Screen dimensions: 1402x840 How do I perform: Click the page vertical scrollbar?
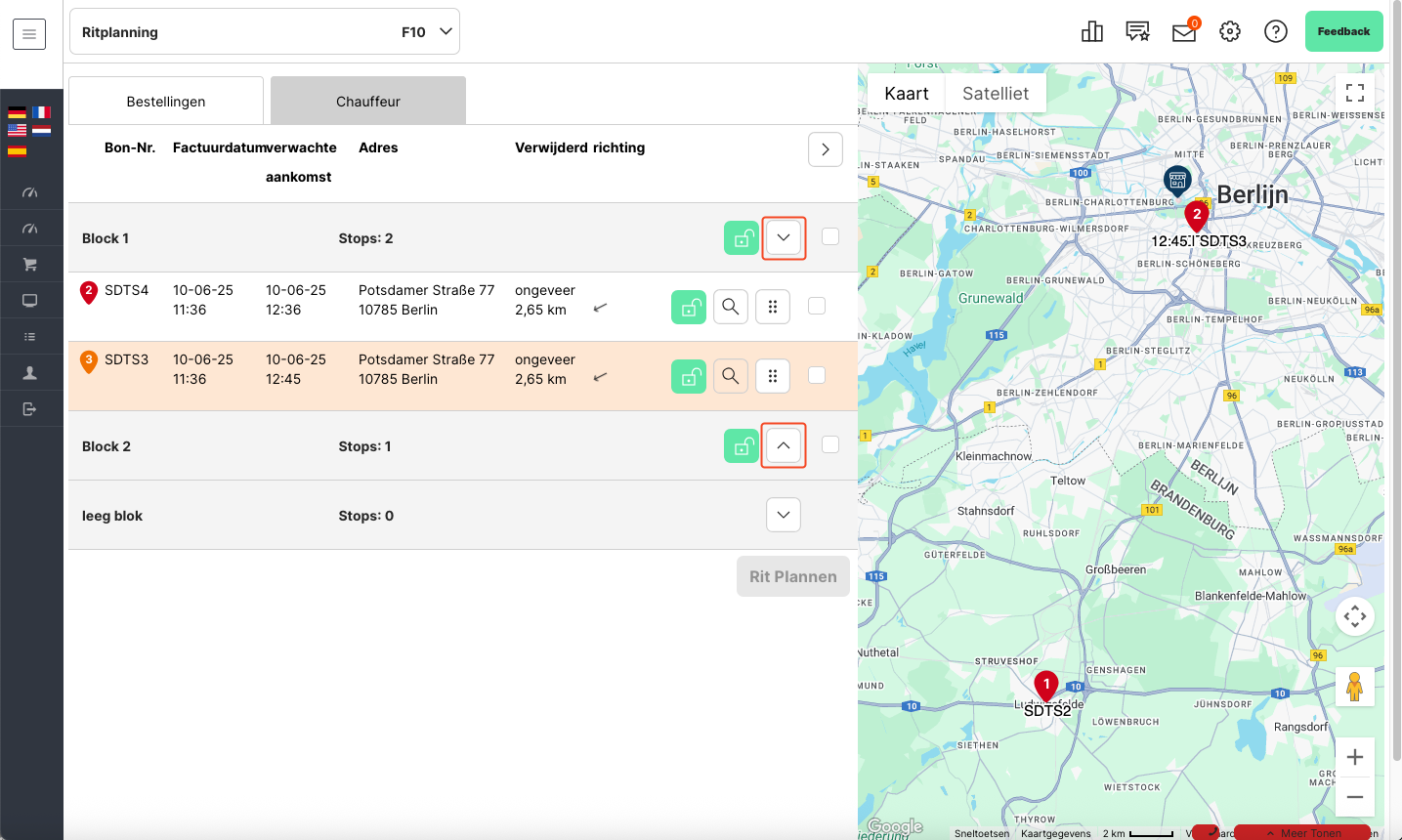coord(1396,381)
